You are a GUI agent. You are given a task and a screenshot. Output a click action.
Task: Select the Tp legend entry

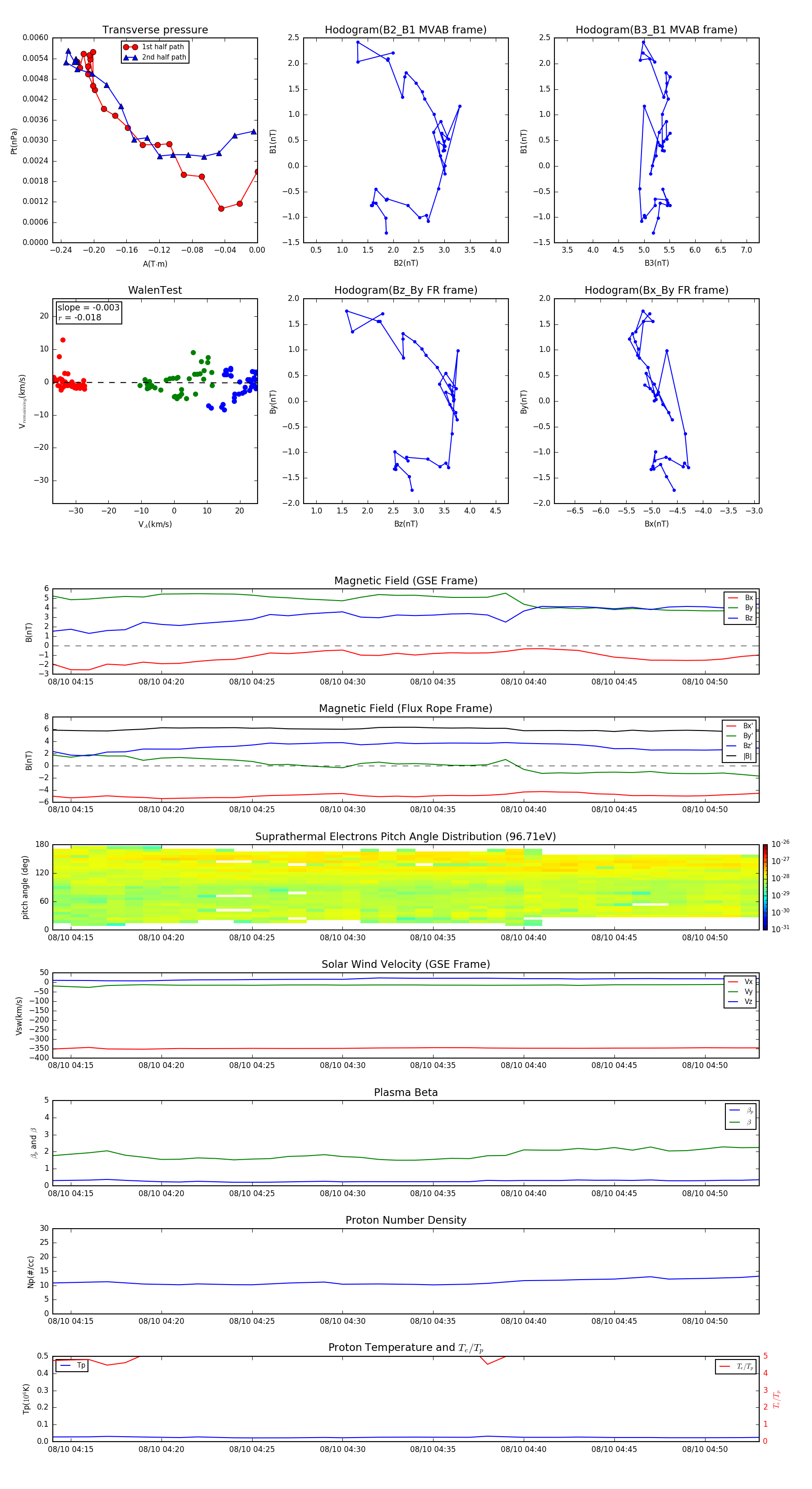[x=72, y=1365]
